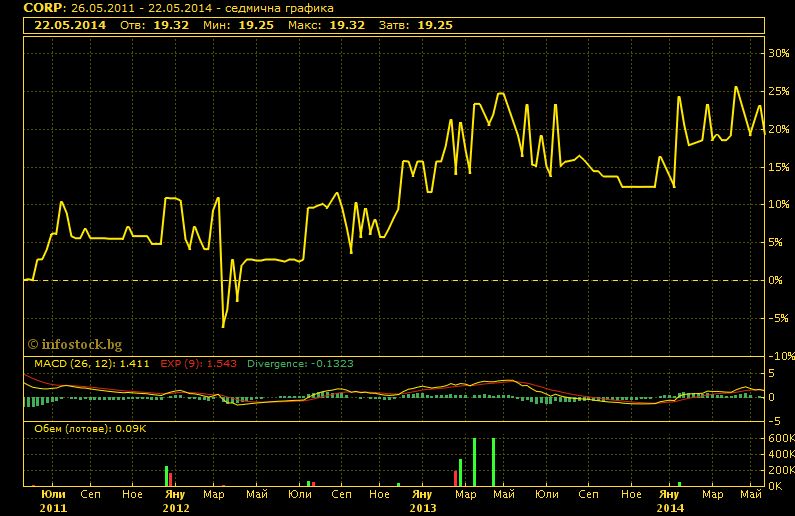Click the 0K volume axis label
Viewport: 795px width, 516px height.
(x=775, y=486)
